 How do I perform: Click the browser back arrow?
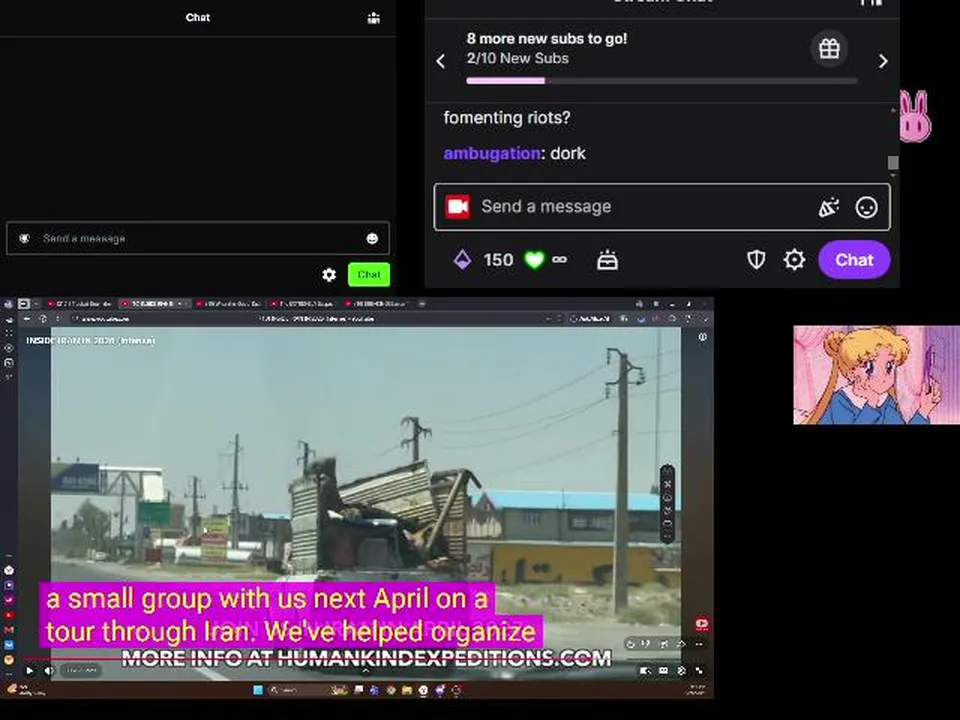click(x=26, y=318)
